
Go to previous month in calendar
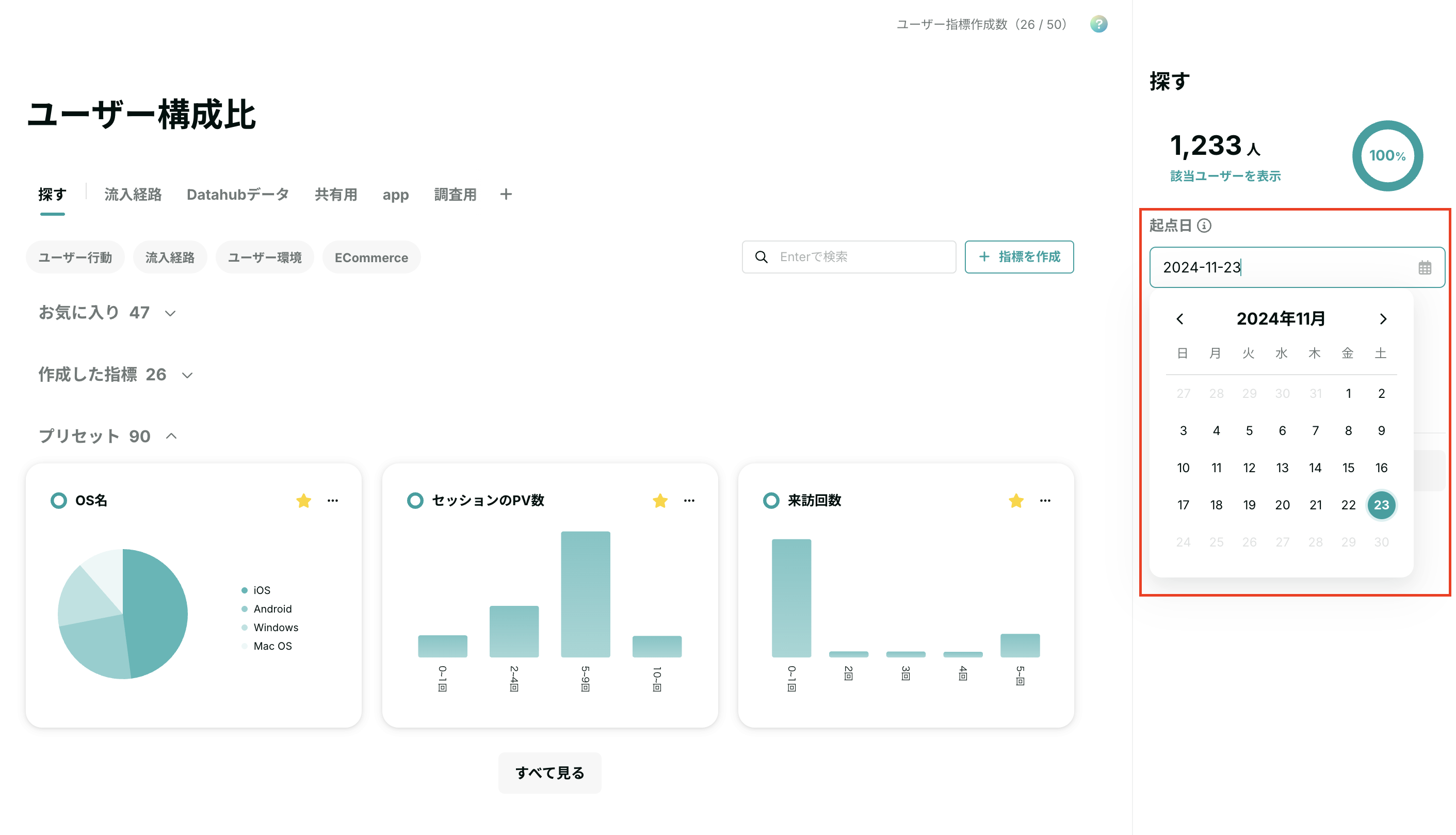1179,318
